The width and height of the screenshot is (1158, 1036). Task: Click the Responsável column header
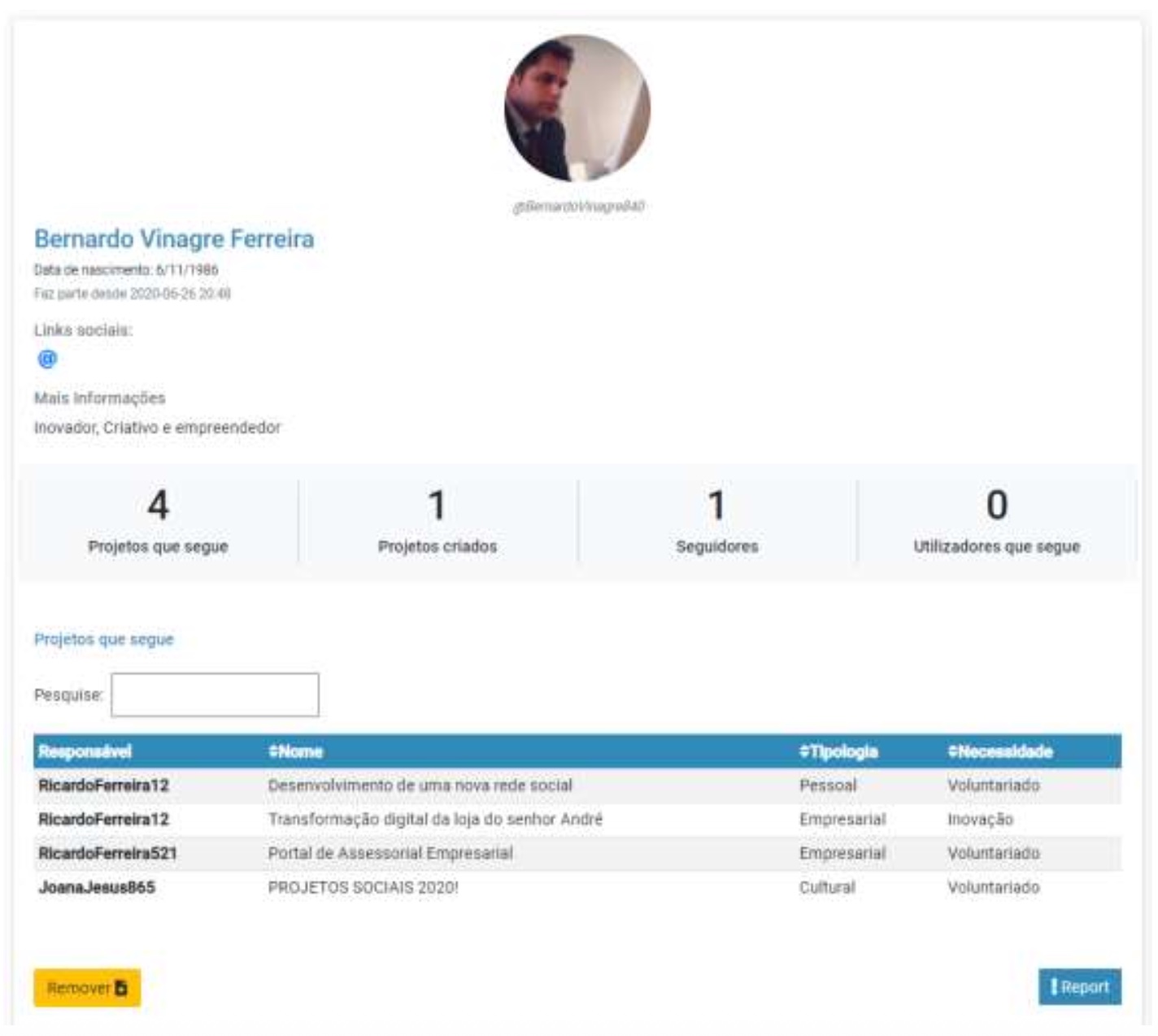tap(85, 752)
